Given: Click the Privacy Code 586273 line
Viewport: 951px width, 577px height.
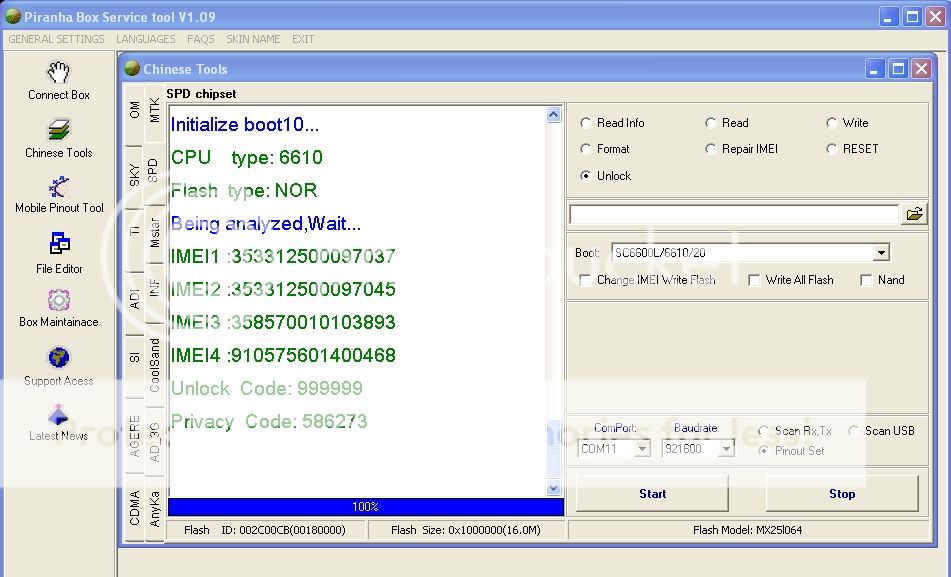Looking at the screenshot, I should pyautogui.click(x=269, y=422).
